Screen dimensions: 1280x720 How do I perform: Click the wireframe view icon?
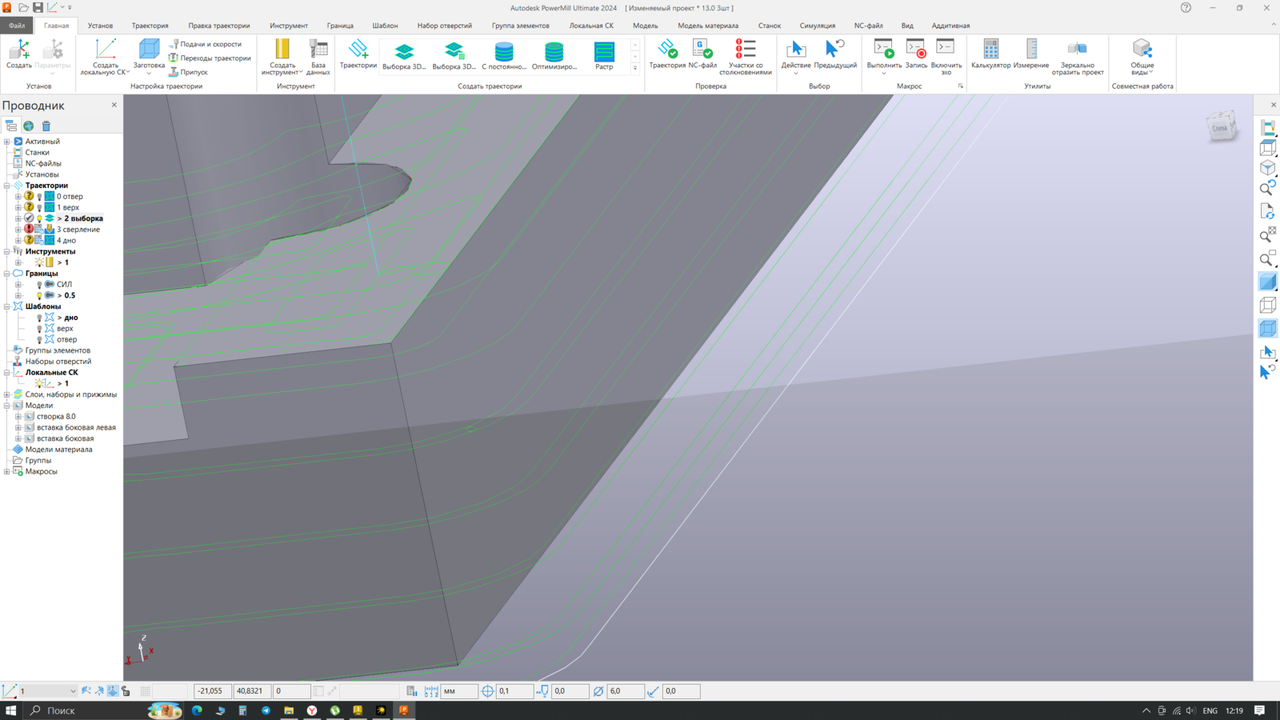coord(1268,306)
